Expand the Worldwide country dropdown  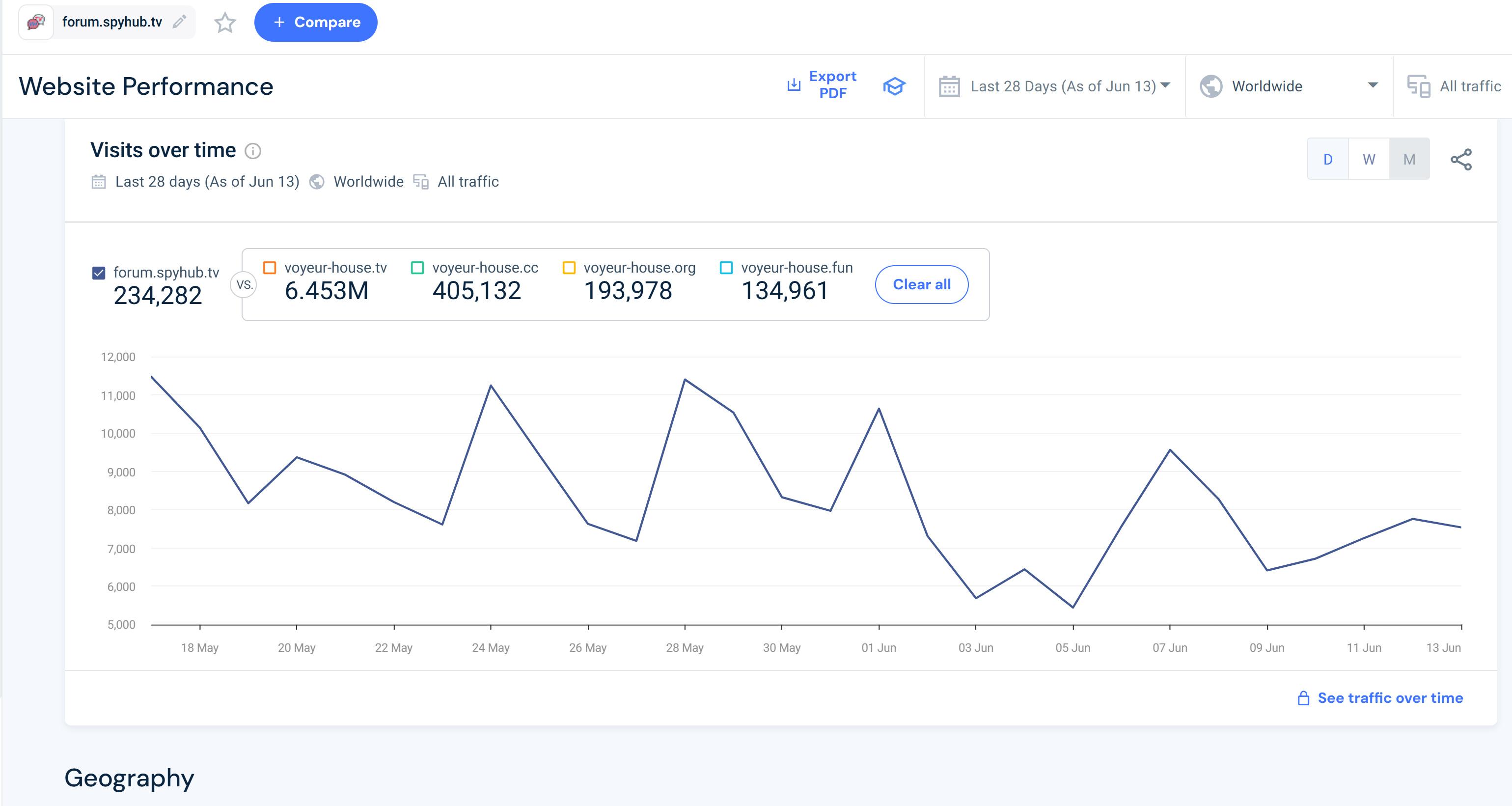1289,86
